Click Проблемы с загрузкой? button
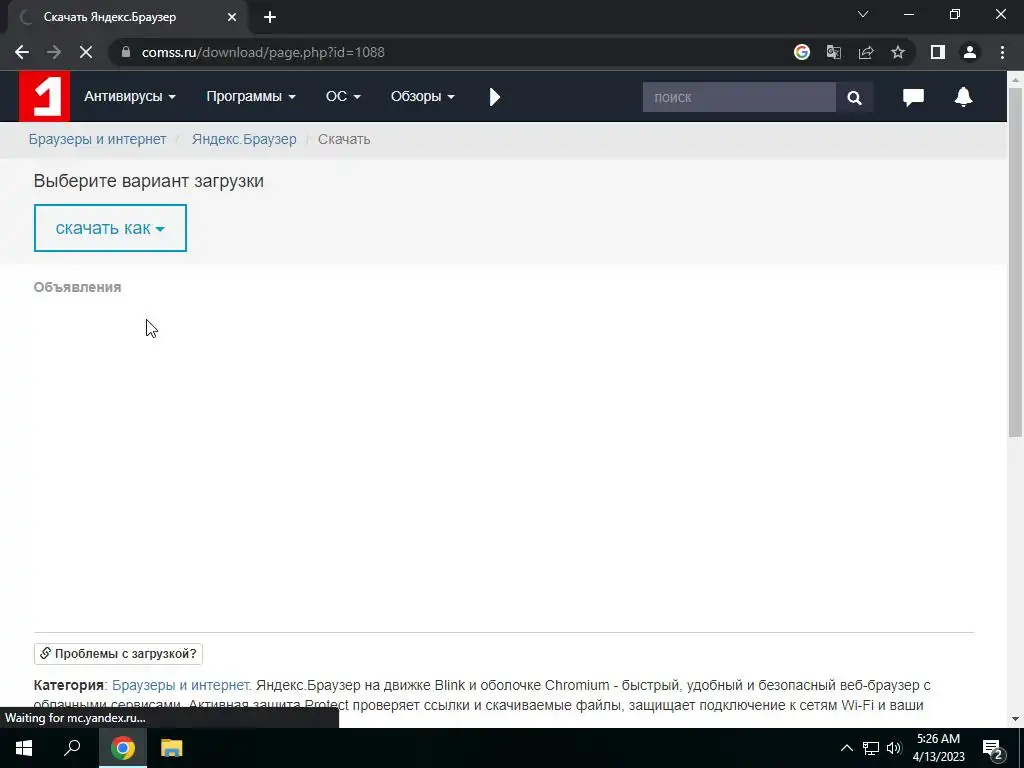Viewport: 1024px width, 768px height. (118, 654)
